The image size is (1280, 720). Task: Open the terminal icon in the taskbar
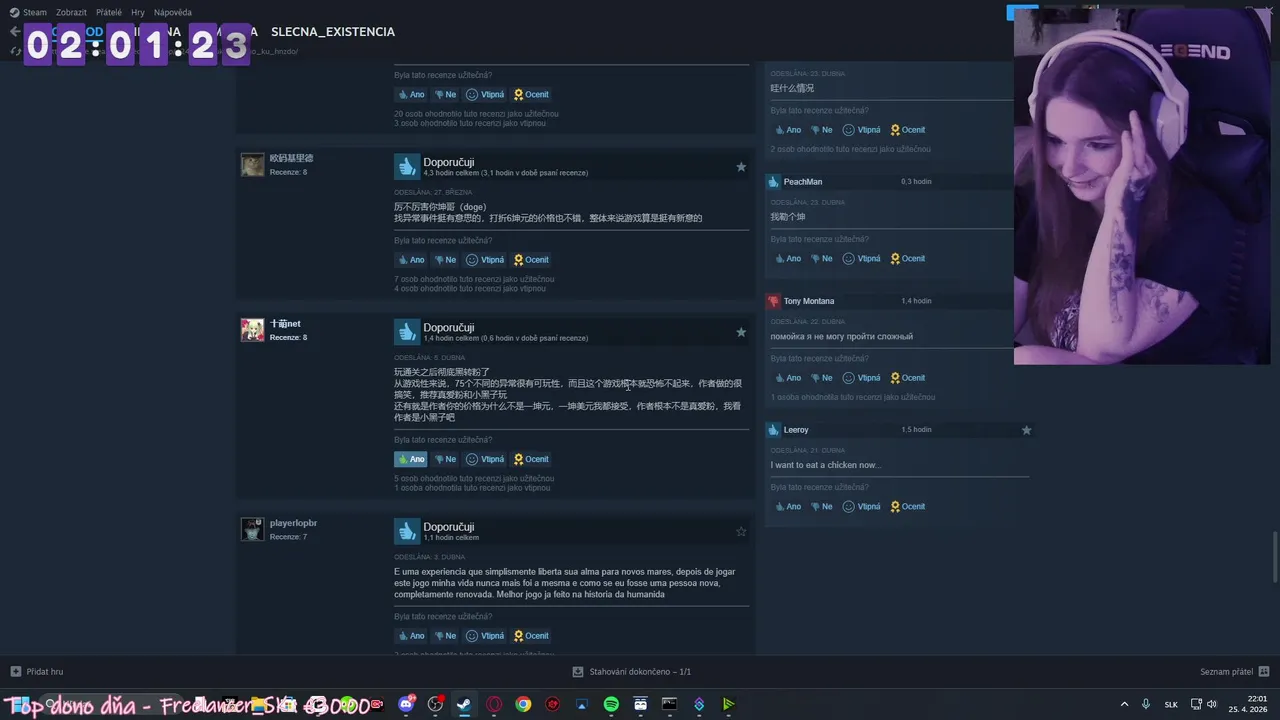(x=669, y=704)
